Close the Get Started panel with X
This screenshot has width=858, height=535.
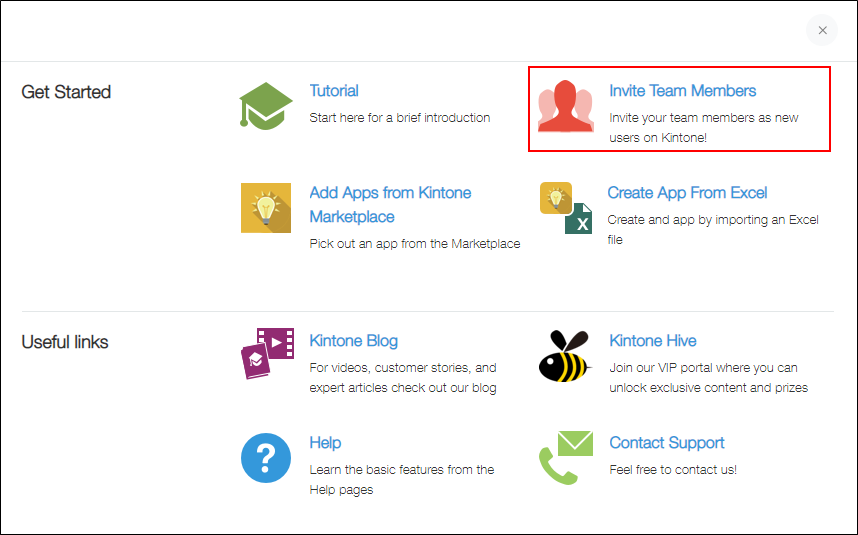tap(822, 30)
